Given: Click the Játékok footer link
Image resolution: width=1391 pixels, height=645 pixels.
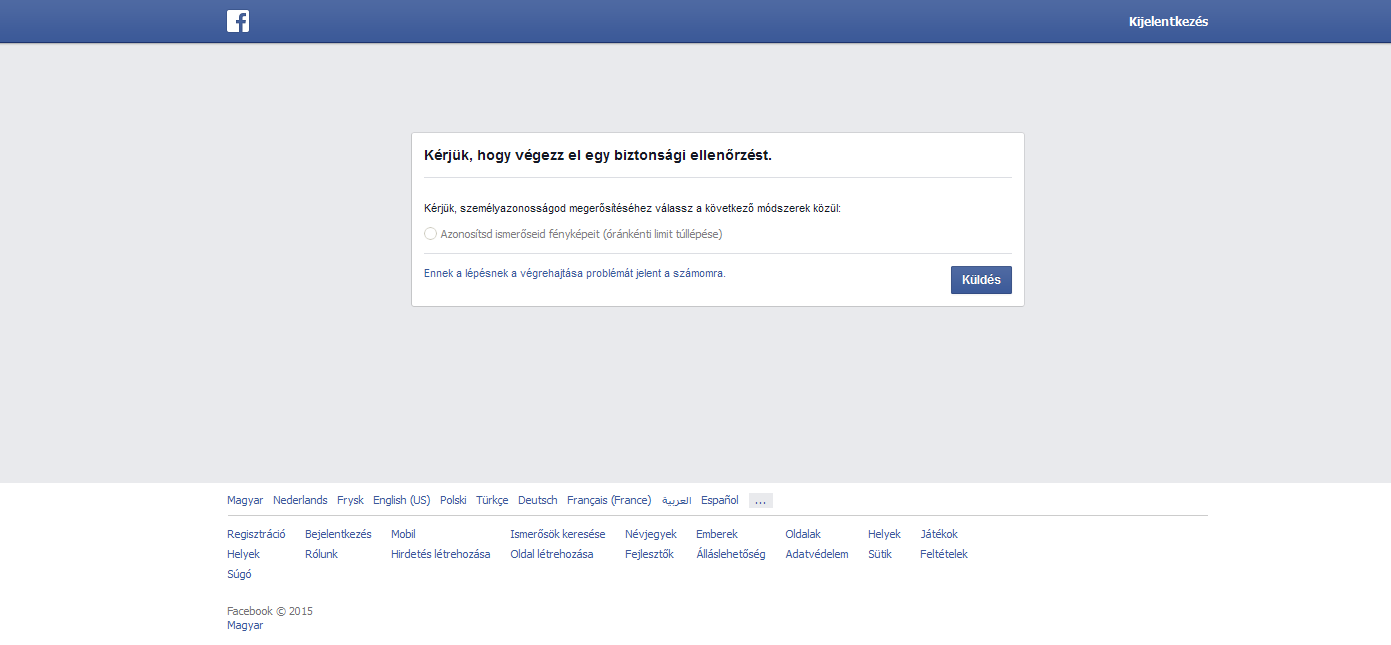Looking at the screenshot, I should [x=938, y=534].
